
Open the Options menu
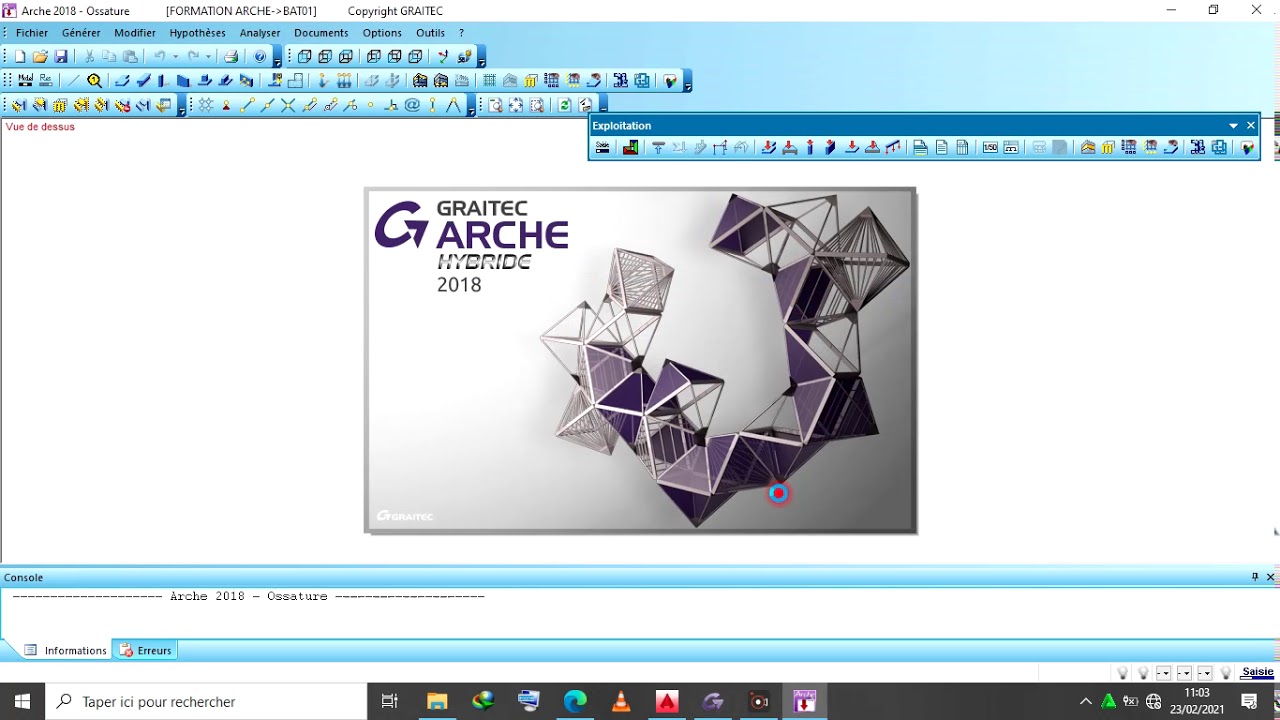click(x=382, y=33)
